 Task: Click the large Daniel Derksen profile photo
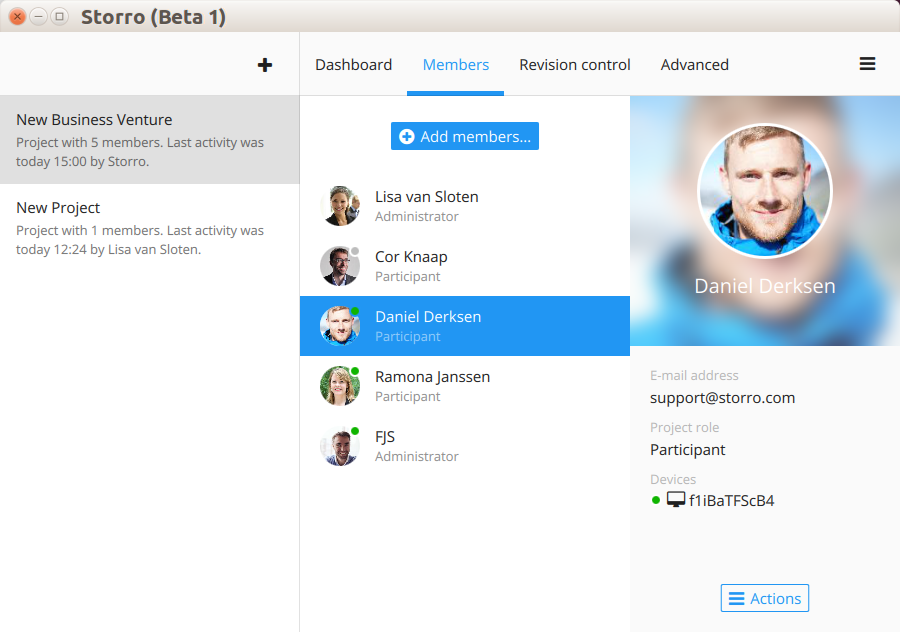tap(765, 191)
